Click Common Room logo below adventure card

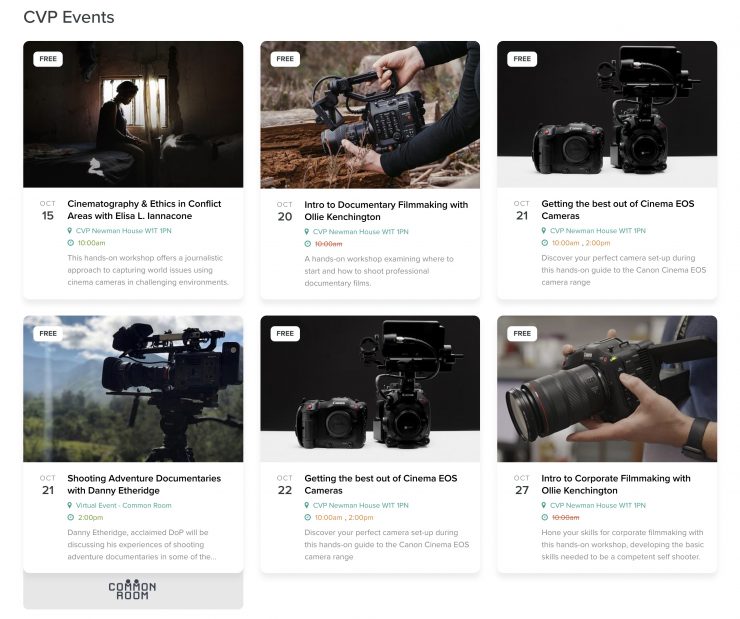coord(132,590)
